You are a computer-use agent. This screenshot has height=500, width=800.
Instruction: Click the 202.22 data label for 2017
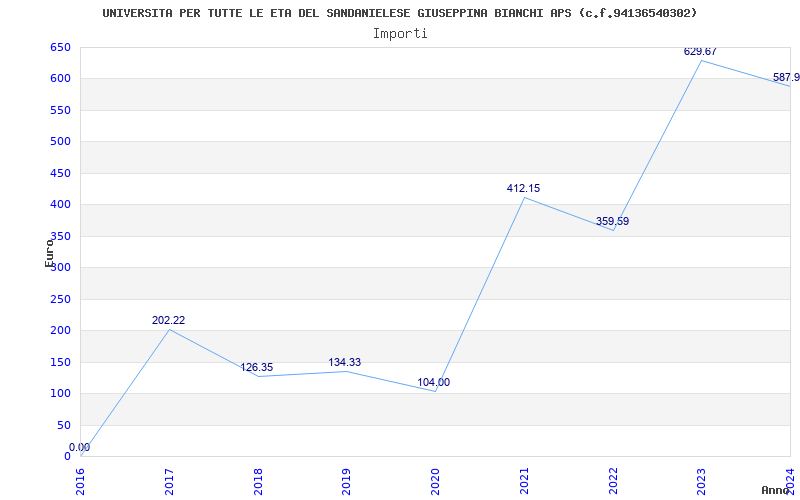tap(168, 320)
